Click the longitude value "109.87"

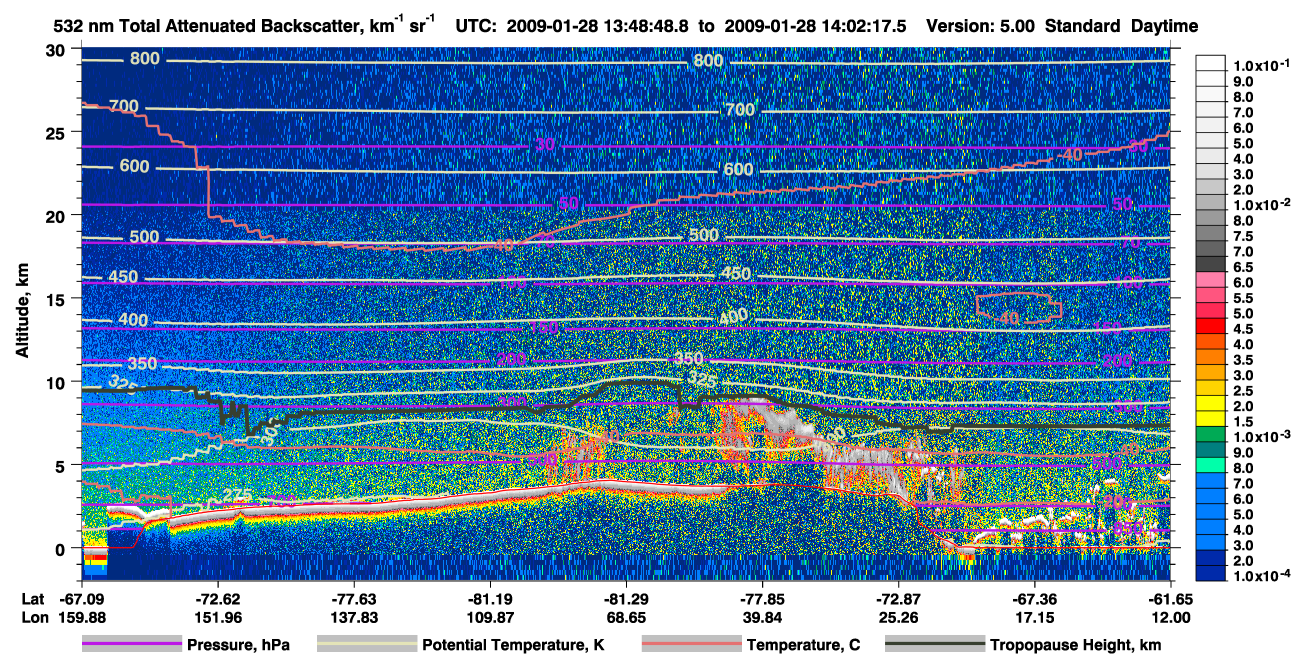490,617
